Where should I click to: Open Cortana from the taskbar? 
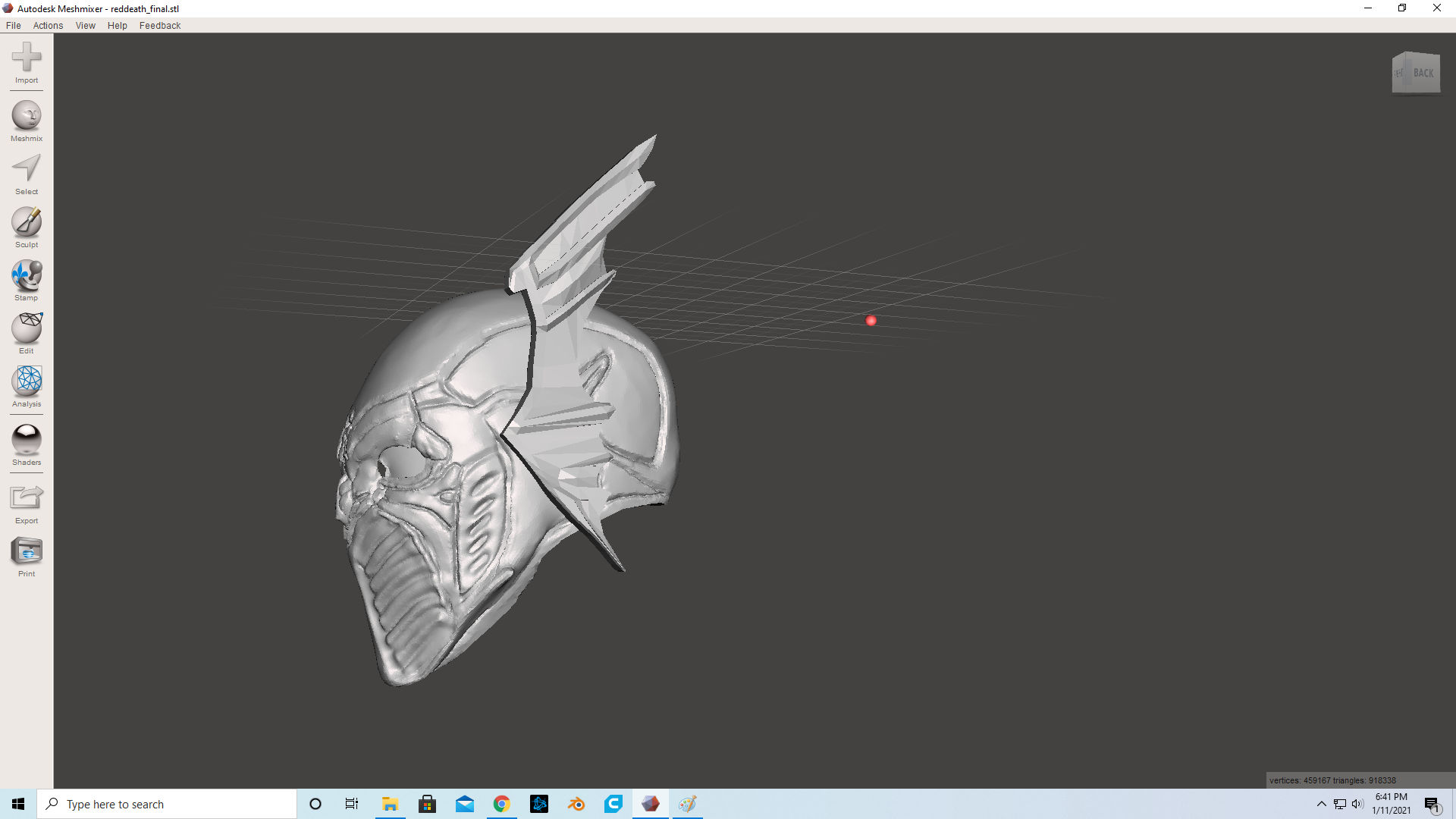point(315,804)
